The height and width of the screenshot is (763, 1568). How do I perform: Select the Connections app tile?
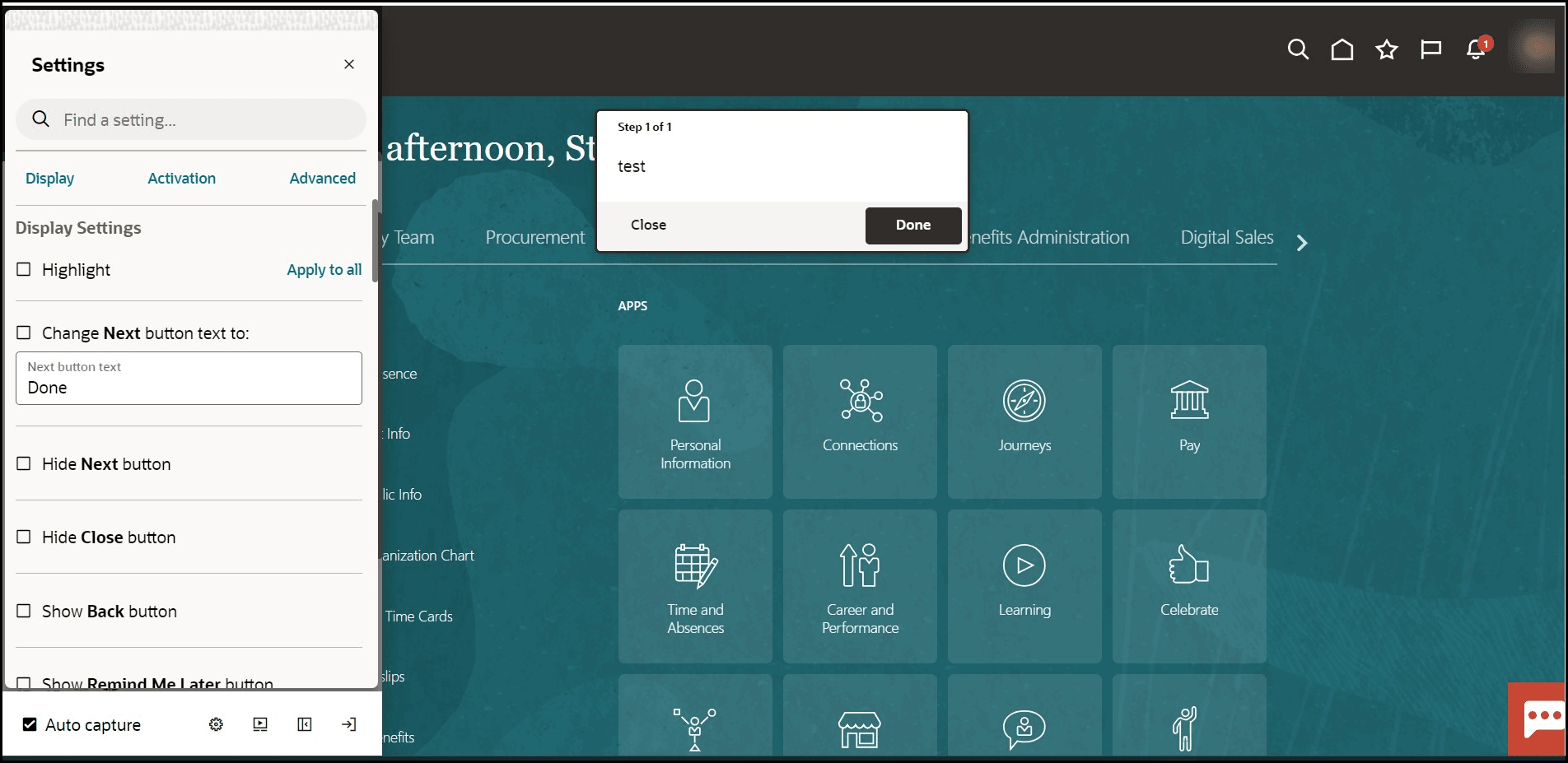pos(860,421)
